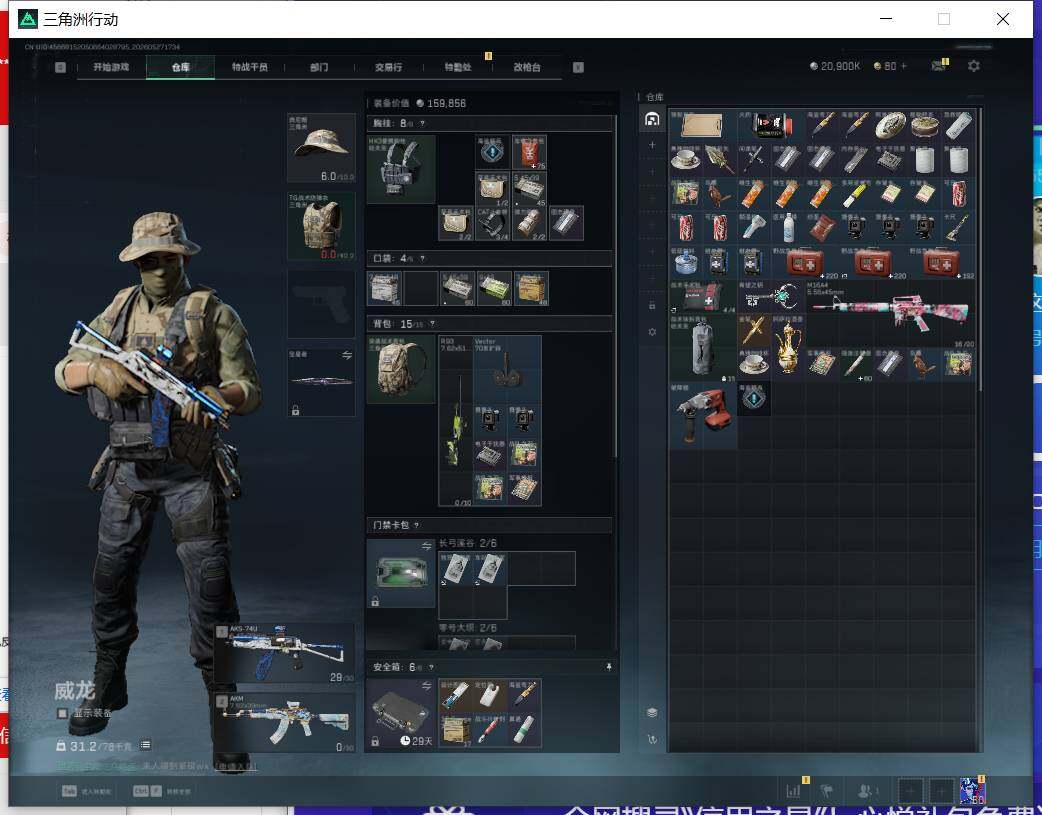Select the red power drill in warehouse

[x=703, y=415]
